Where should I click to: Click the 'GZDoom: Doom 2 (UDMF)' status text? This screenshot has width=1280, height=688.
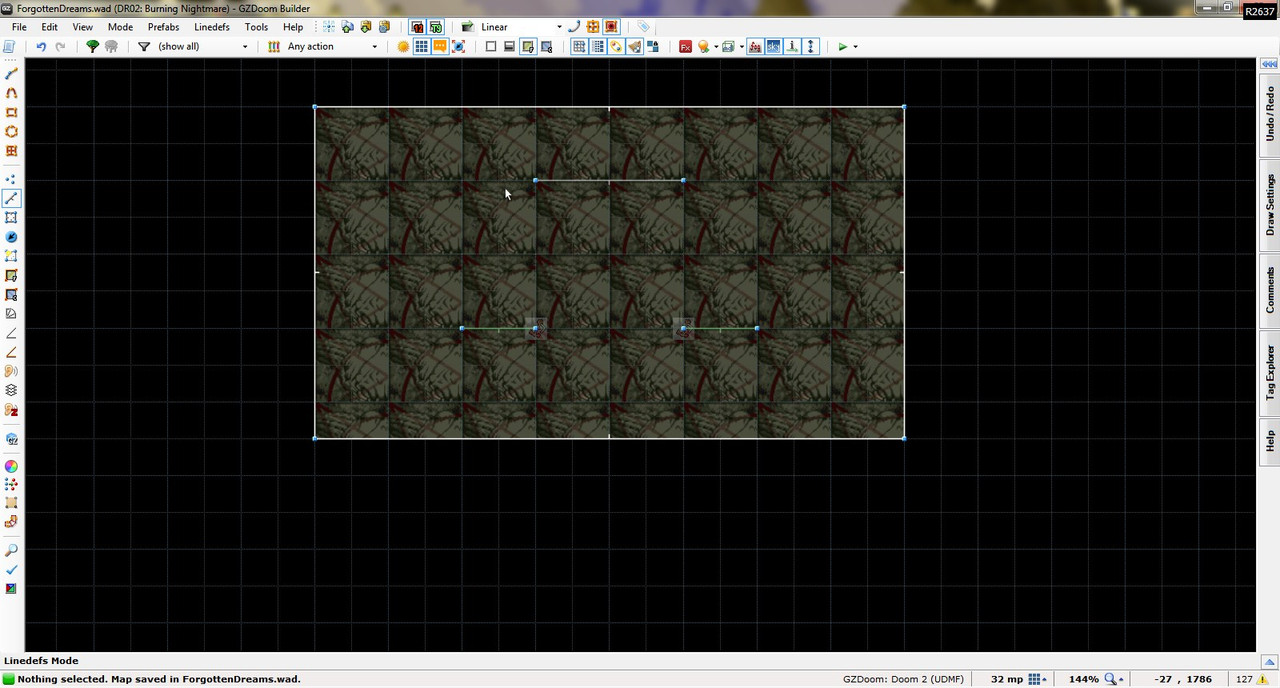pyautogui.click(x=903, y=679)
